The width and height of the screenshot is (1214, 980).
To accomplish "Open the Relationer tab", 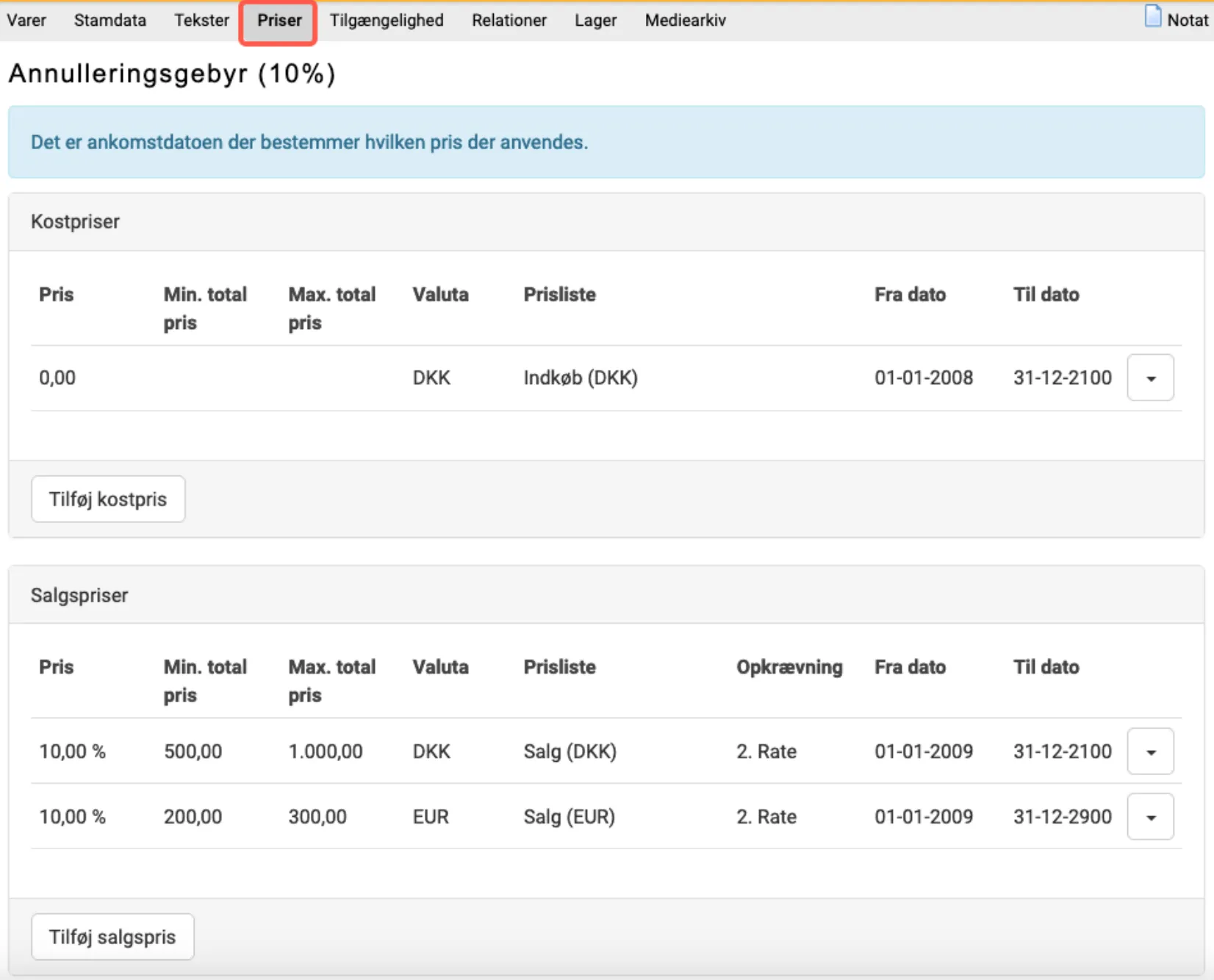I will [509, 21].
